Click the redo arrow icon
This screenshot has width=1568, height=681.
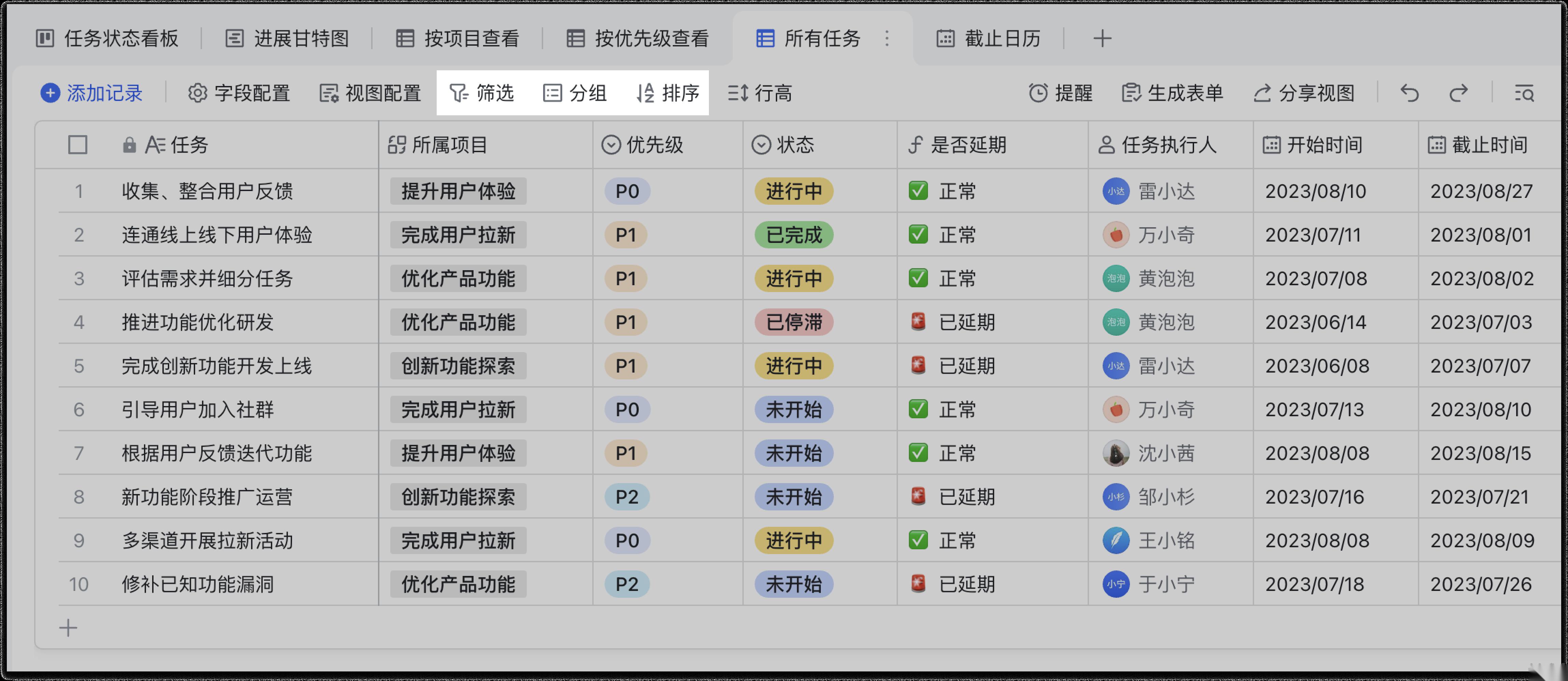[1458, 93]
